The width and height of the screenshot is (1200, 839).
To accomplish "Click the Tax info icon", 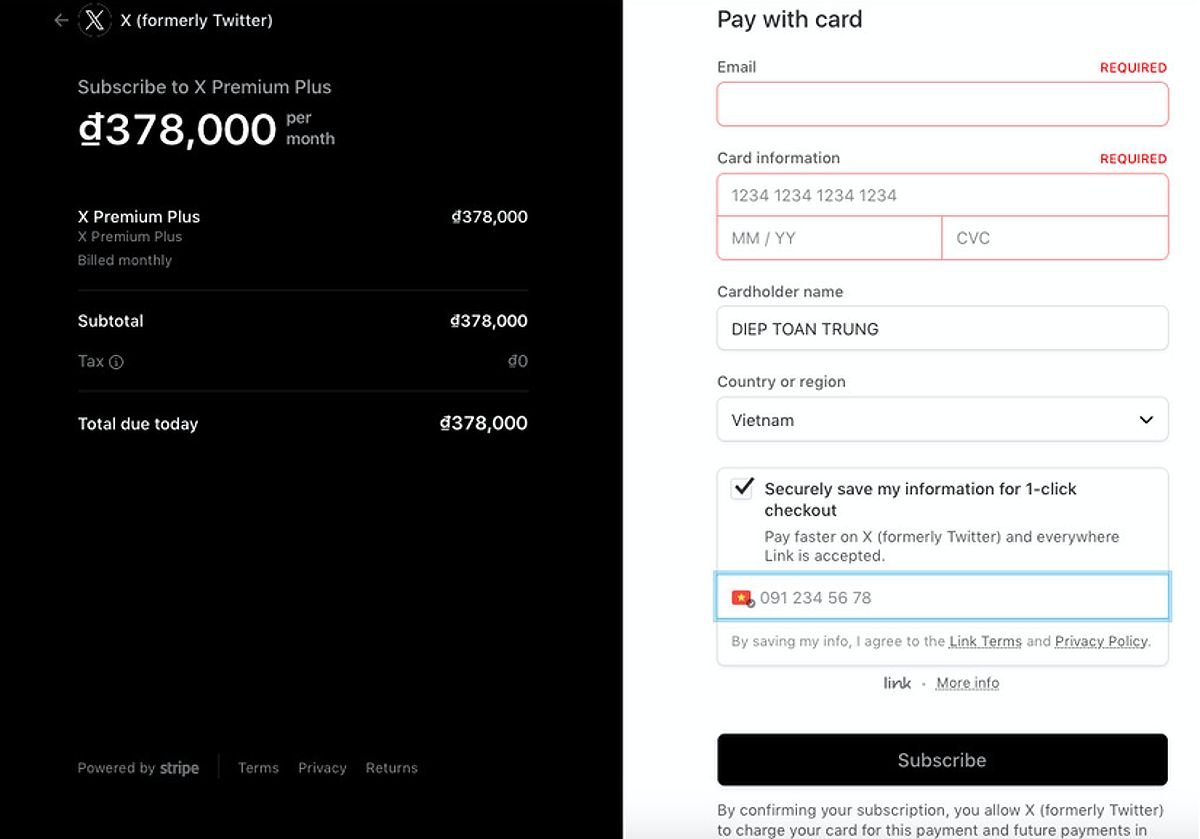I will tap(116, 362).
